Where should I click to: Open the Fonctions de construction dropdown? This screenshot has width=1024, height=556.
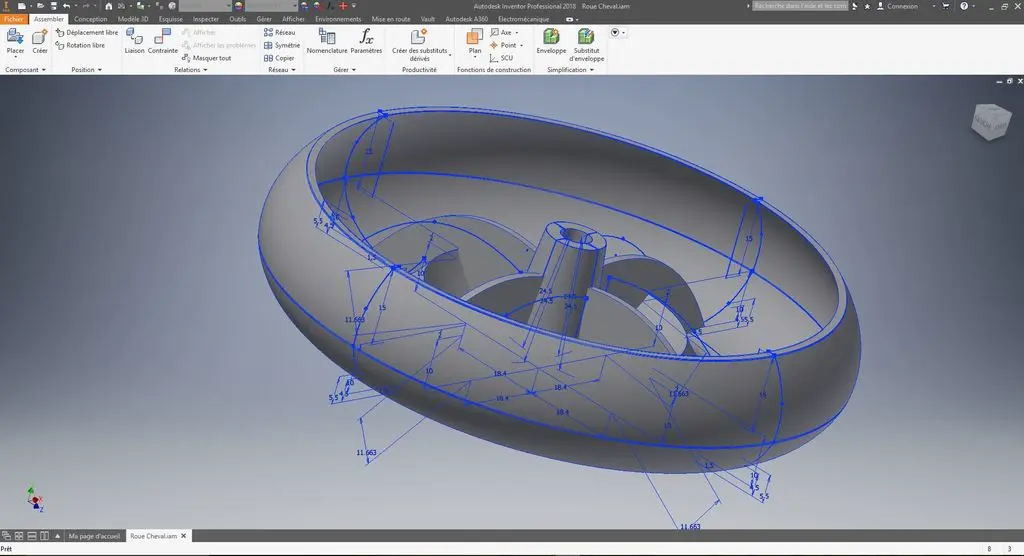point(493,70)
